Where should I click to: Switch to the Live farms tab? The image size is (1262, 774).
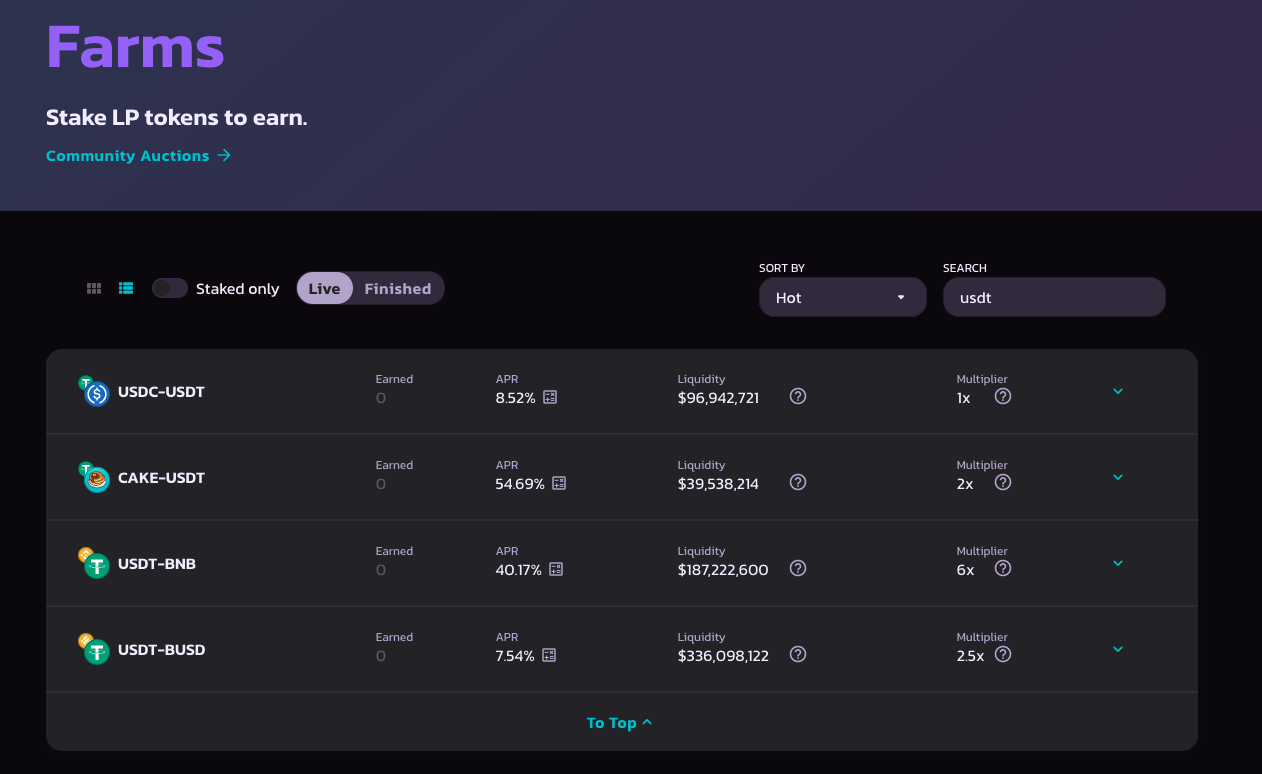(324, 289)
